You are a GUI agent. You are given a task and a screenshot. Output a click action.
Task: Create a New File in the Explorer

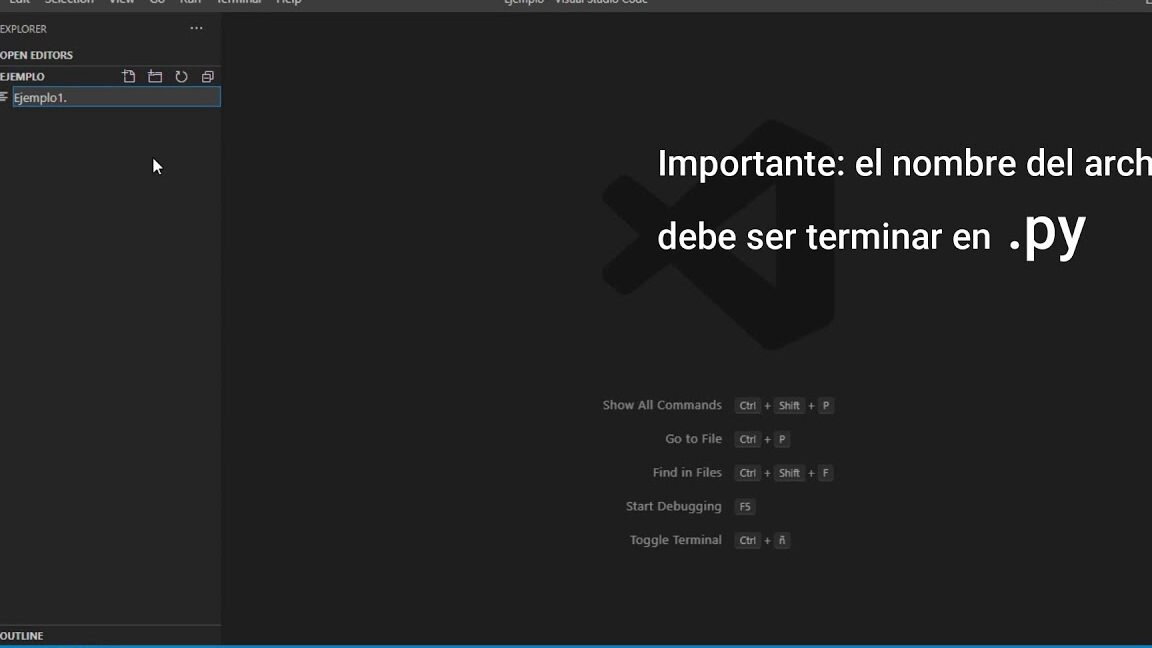[129, 76]
